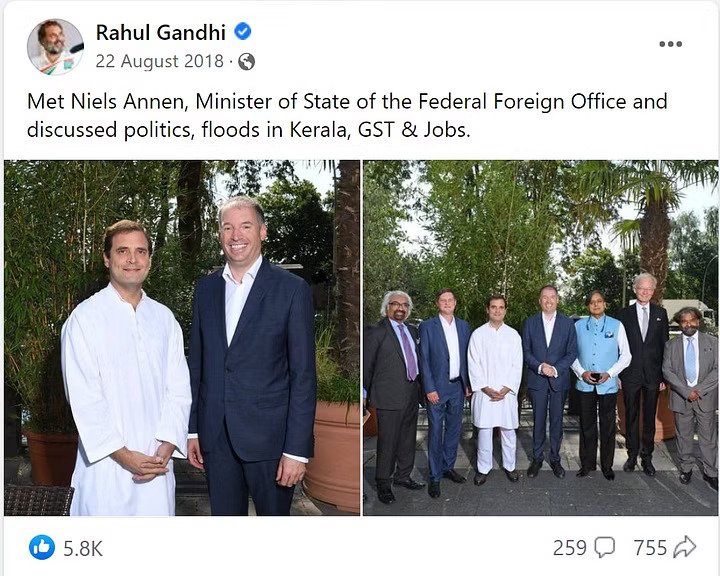Open the 22 August 2018 timestamp

click(x=159, y=61)
